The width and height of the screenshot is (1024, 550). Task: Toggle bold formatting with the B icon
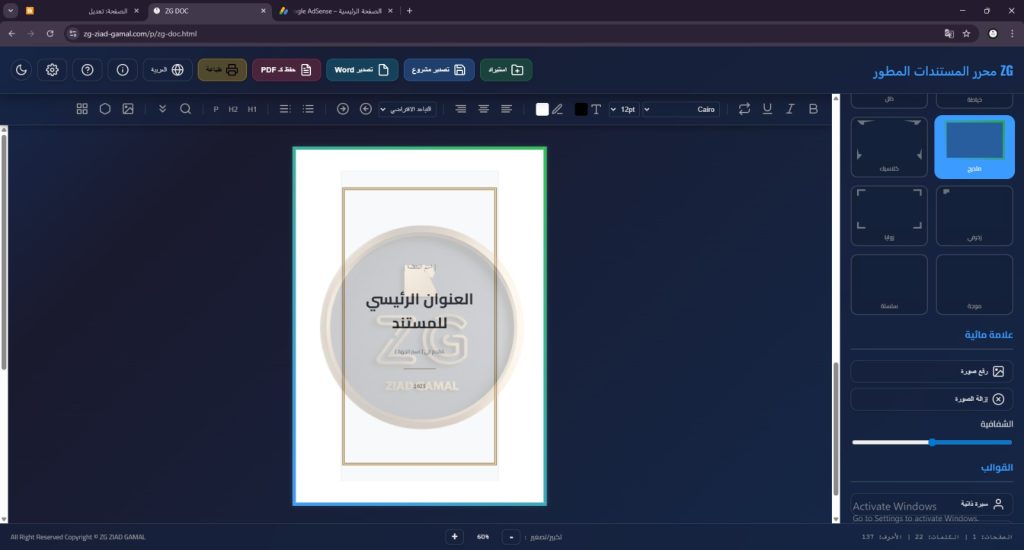(813, 108)
